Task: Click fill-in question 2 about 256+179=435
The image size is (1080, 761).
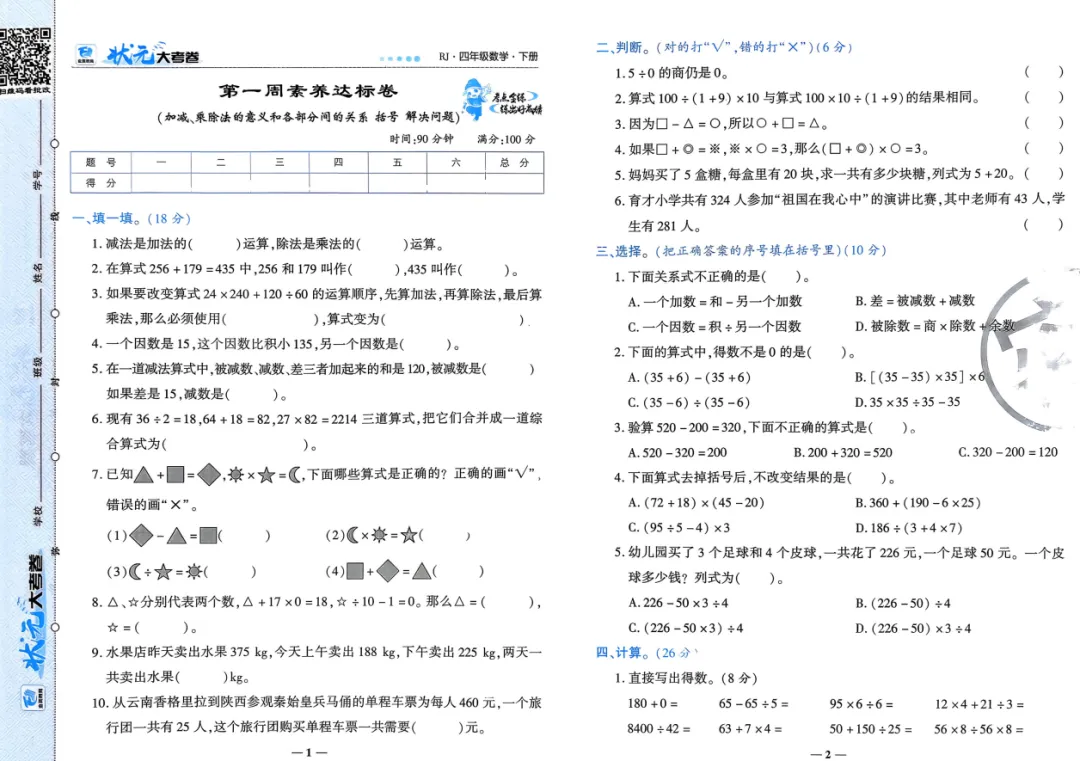Action: (305, 269)
